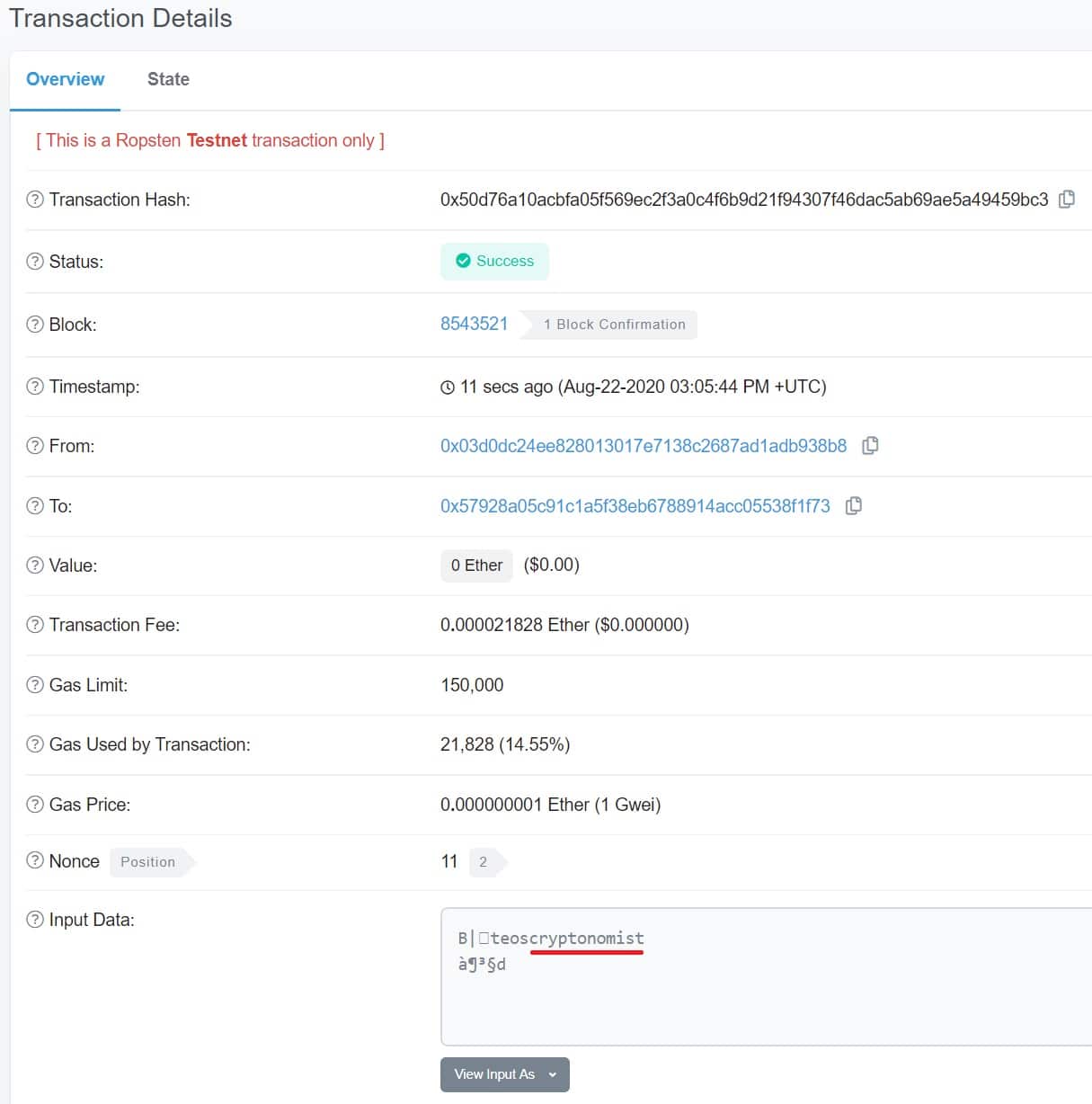Open block 8543521 link

coord(474,324)
